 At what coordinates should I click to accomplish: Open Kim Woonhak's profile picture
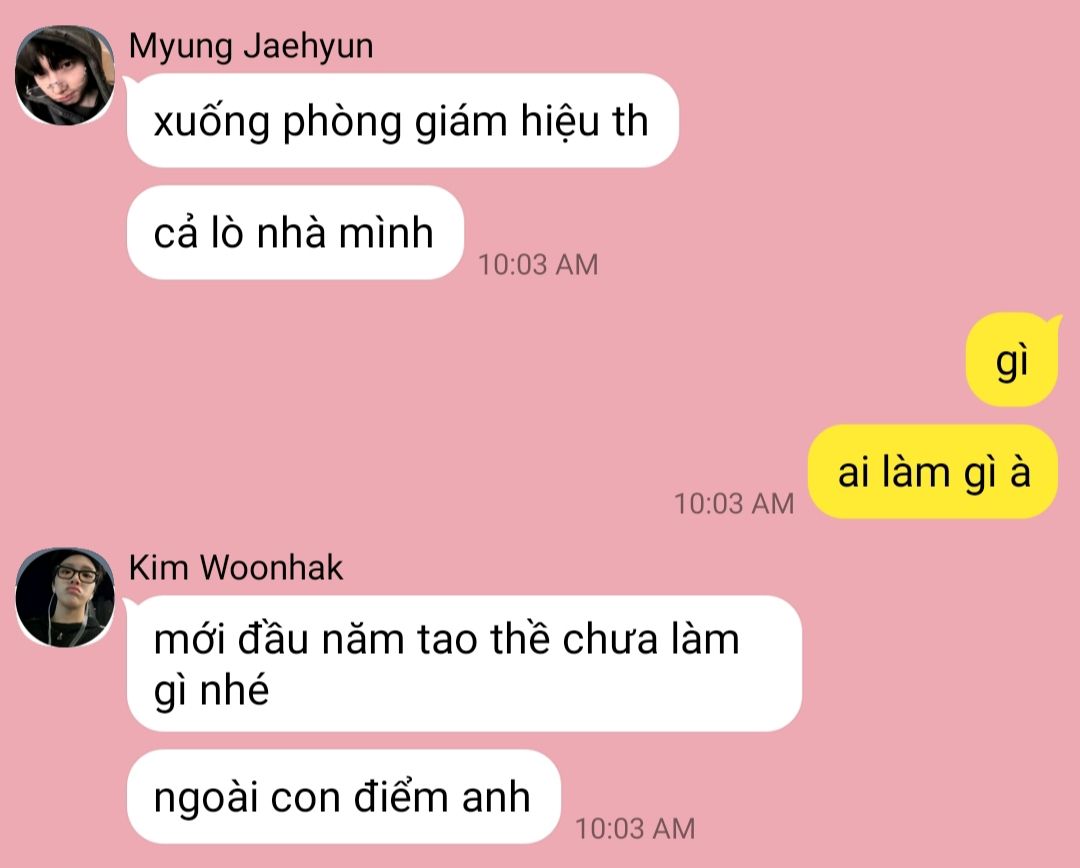(65, 598)
